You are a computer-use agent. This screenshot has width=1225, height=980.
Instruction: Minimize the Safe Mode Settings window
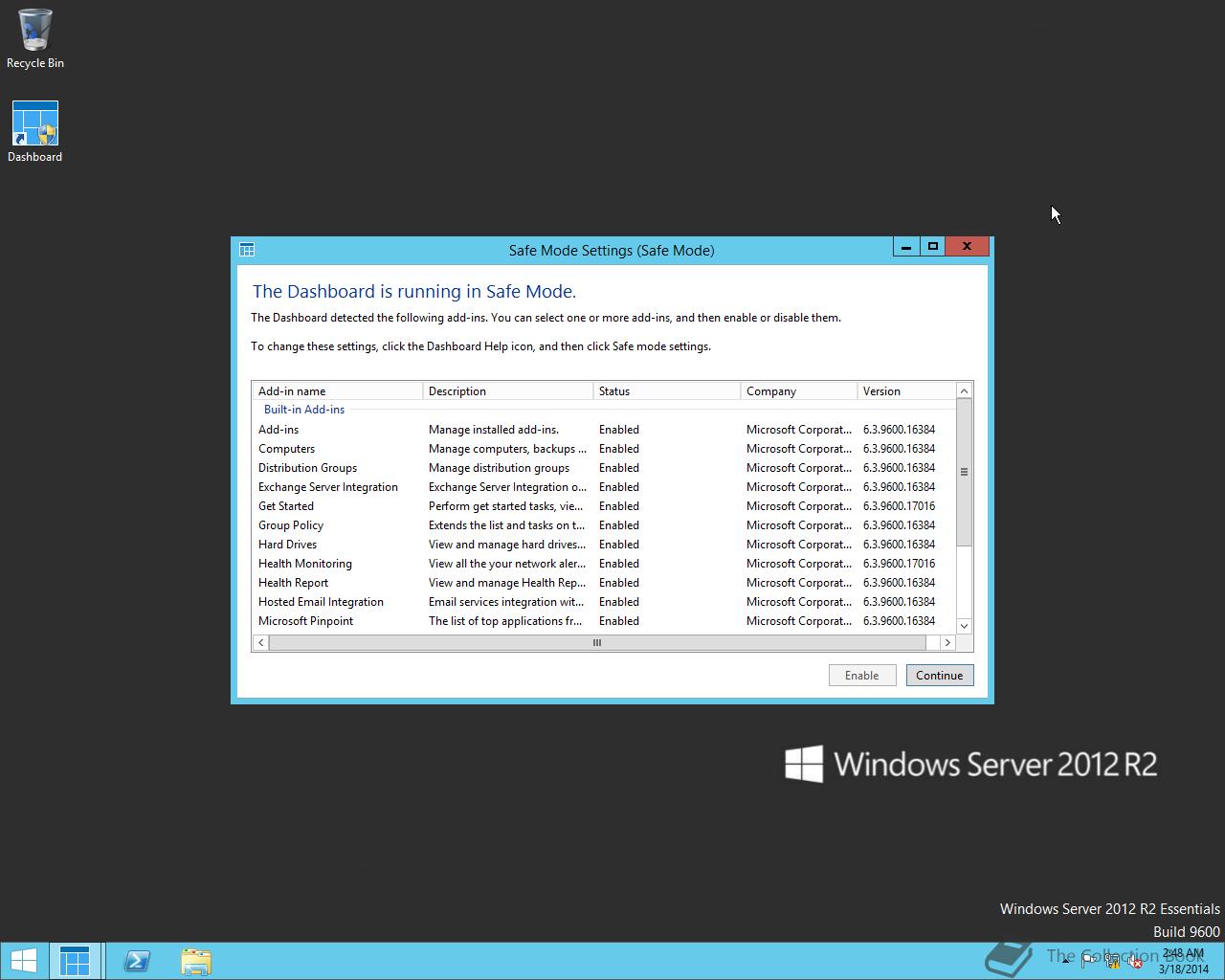[x=905, y=247]
